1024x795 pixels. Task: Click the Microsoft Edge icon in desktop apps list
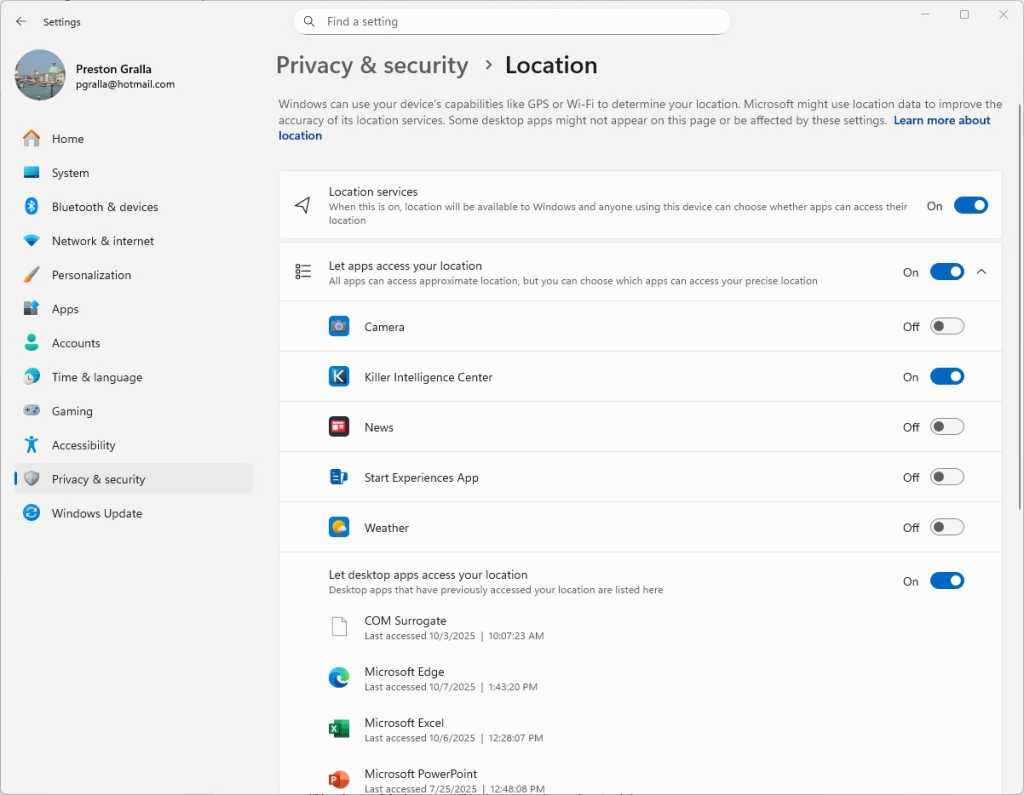pyautogui.click(x=339, y=677)
